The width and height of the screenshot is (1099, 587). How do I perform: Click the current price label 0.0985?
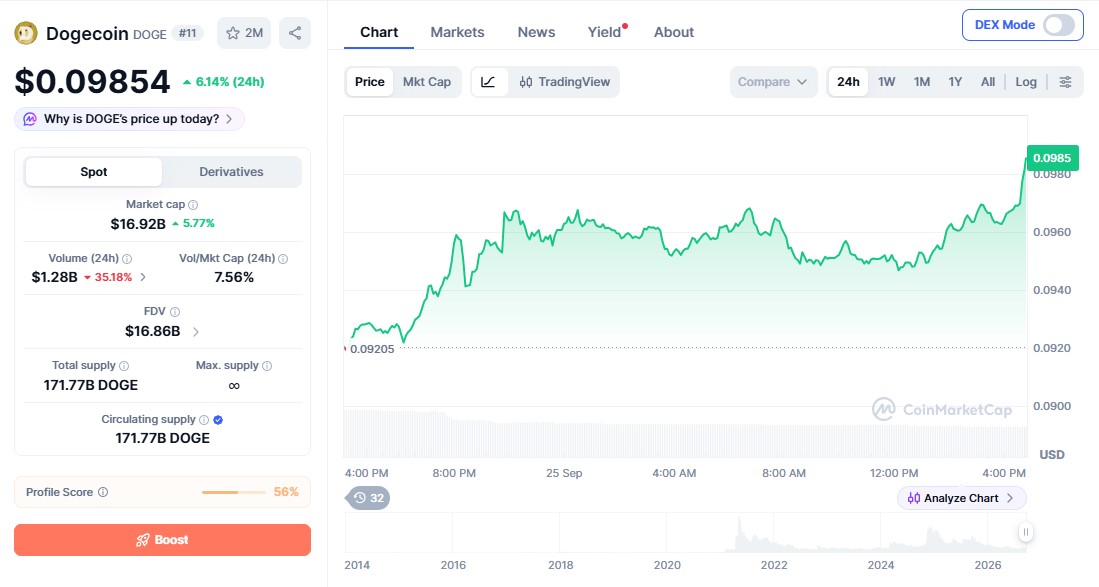tap(1052, 158)
